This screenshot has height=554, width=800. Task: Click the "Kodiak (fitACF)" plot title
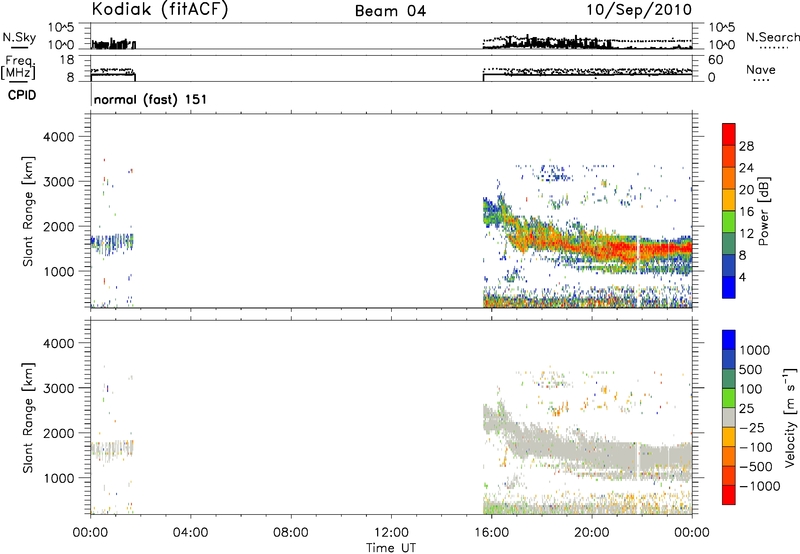[x=160, y=10]
